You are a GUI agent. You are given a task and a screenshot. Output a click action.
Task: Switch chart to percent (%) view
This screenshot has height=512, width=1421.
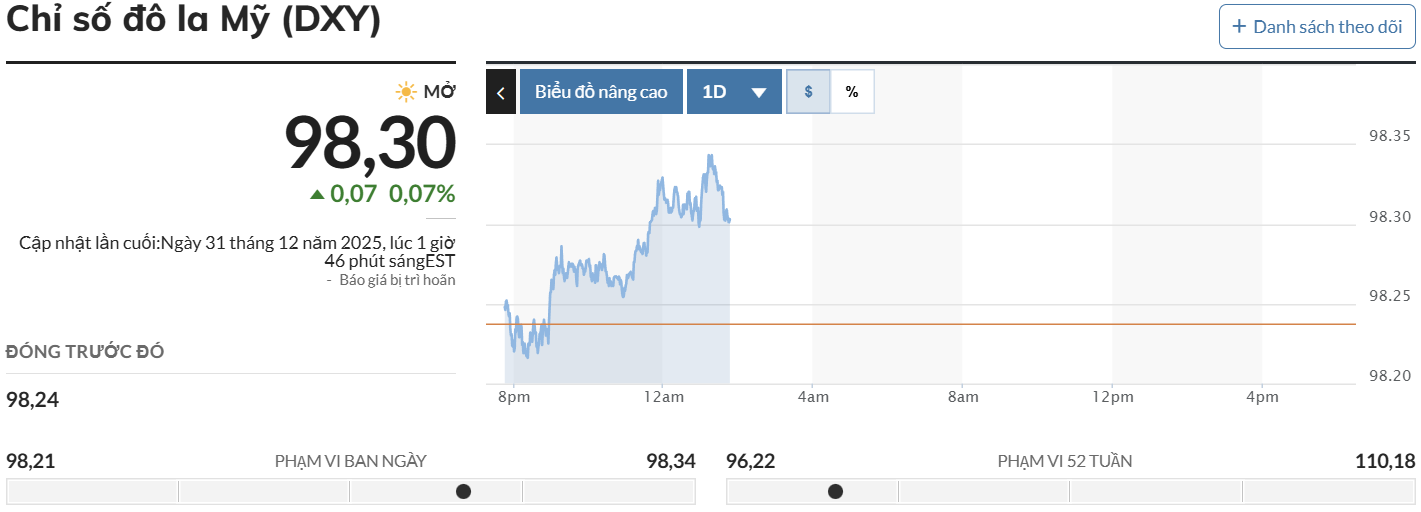pos(852,92)
